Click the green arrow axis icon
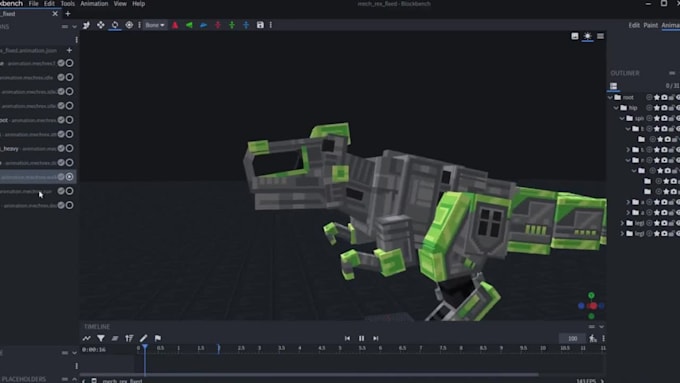680x383 pixels. coord(189,25)
